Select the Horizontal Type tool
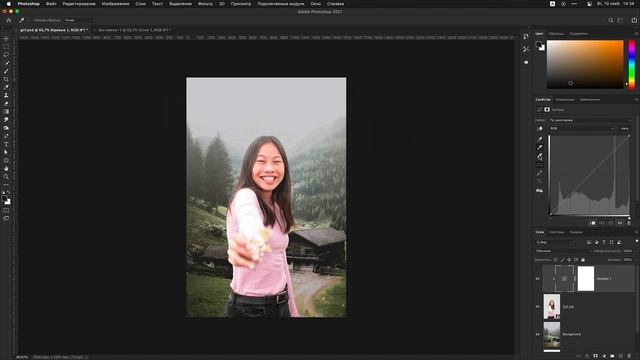This screenshot has height=360, width=640. [6, 144]
